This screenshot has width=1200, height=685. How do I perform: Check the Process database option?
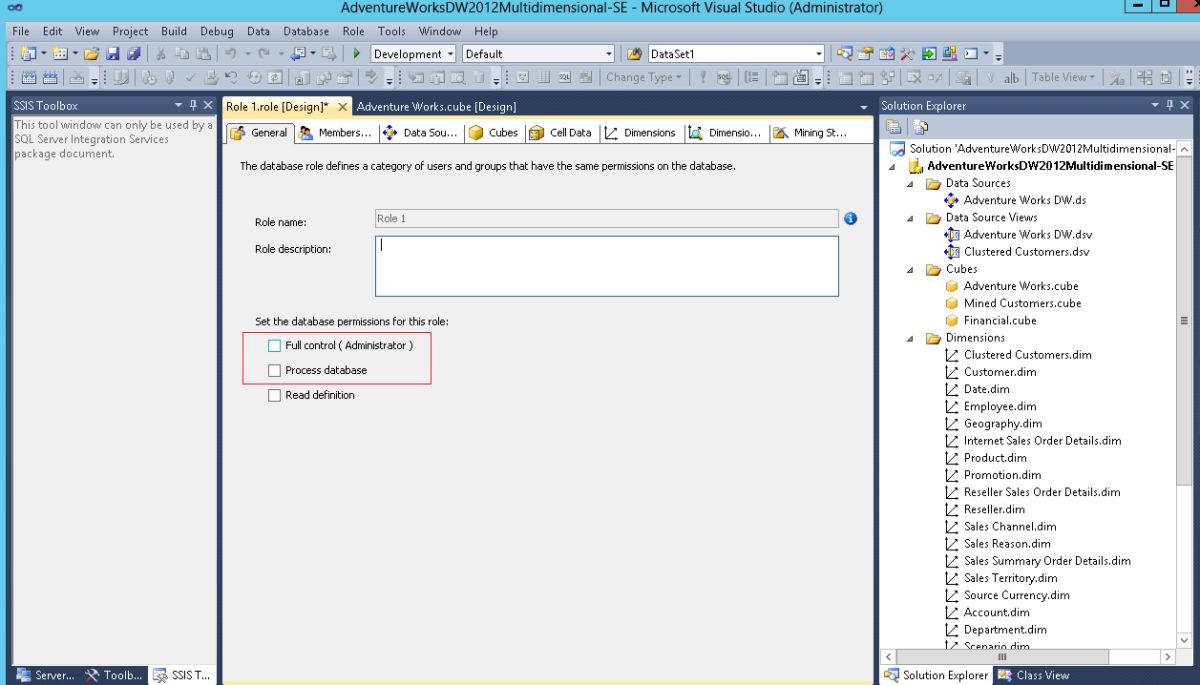pyautogui.click(x=275, y=370)
